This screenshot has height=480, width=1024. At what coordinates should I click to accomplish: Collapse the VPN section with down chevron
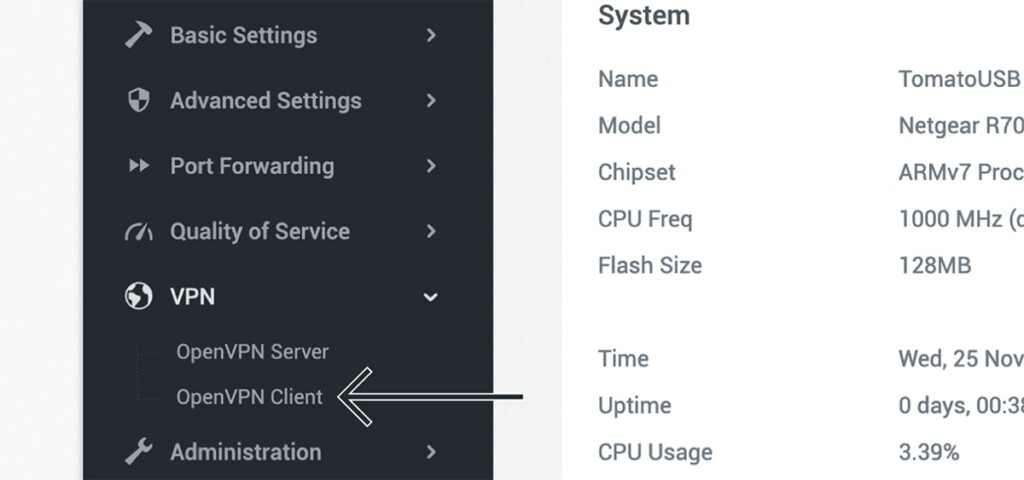coord(430,297)
